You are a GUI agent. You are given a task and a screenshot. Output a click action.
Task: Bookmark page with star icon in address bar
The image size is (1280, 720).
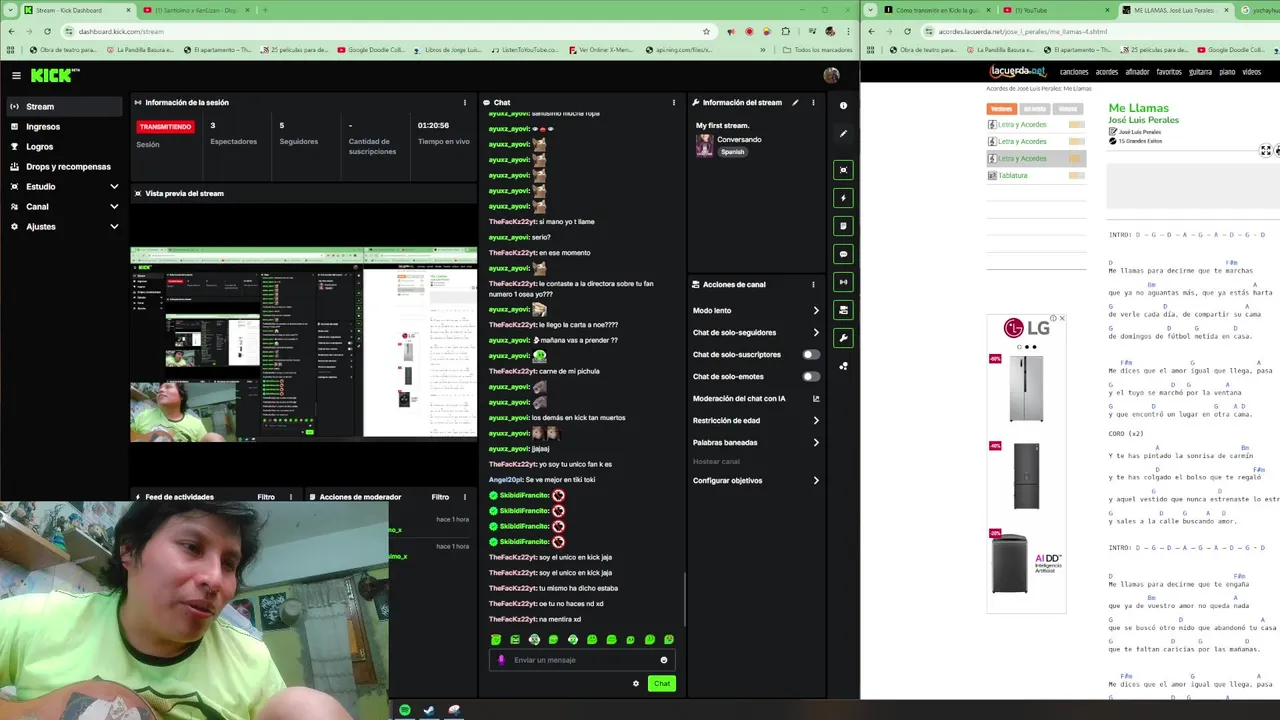[706, 31]
